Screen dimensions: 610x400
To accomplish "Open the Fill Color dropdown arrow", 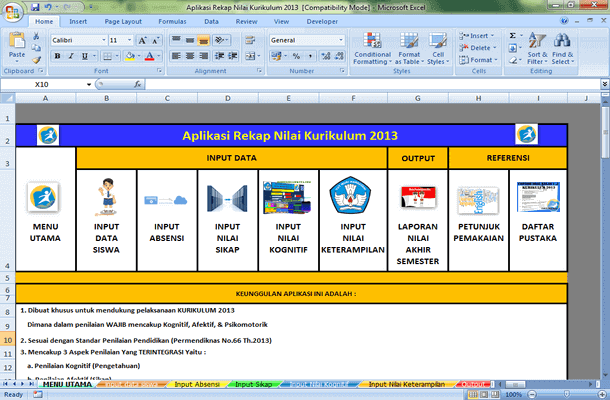I will (138, 56).
